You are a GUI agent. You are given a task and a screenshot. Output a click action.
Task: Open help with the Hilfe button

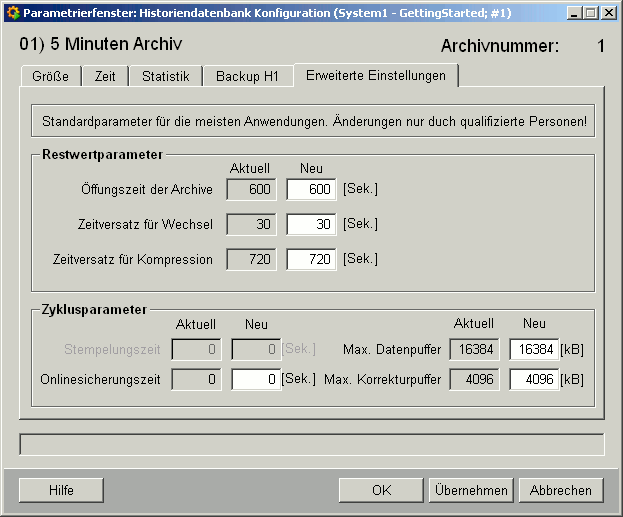61,490
